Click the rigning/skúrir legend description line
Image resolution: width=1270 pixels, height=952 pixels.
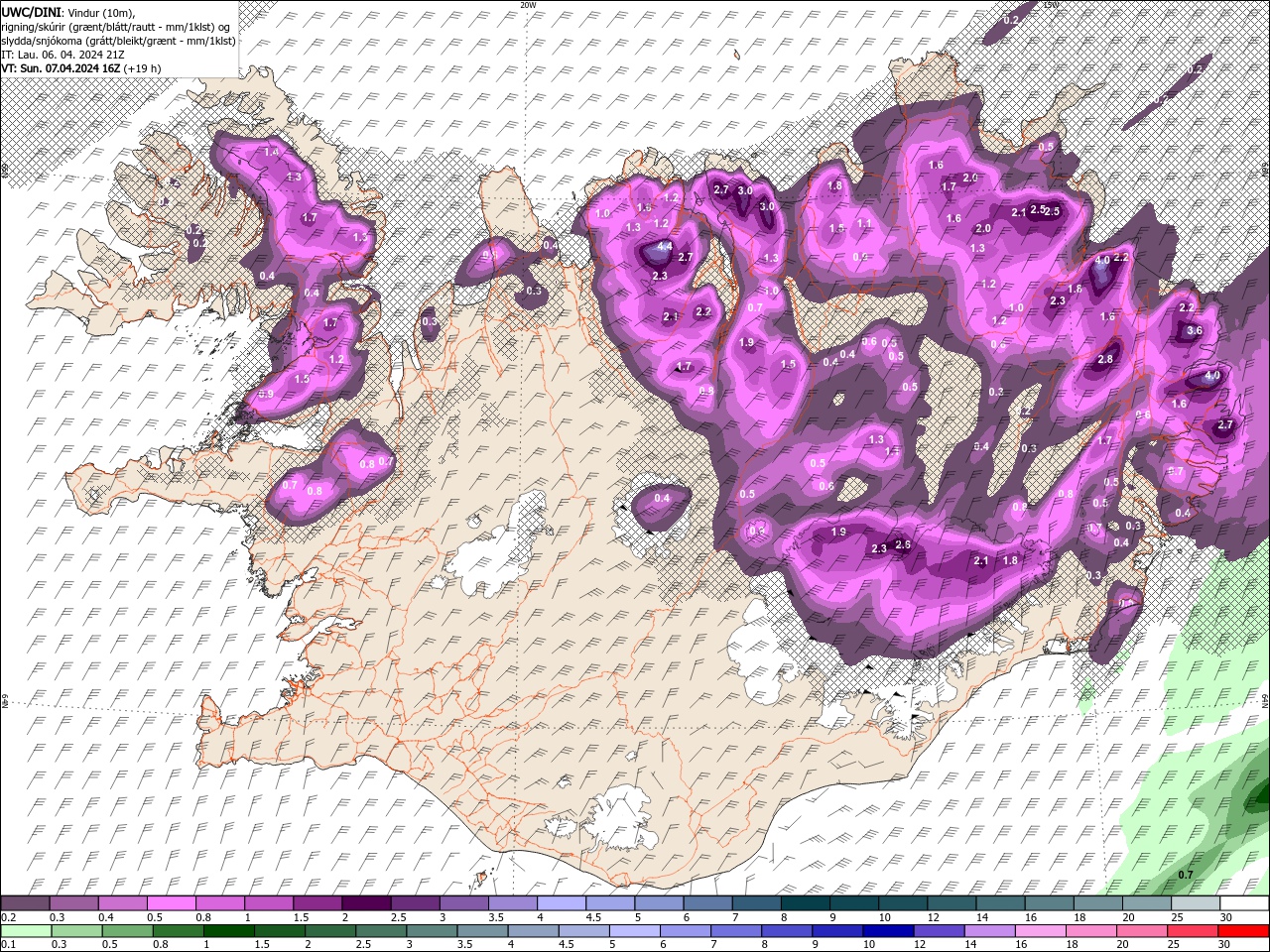click(x=116, y=26)
